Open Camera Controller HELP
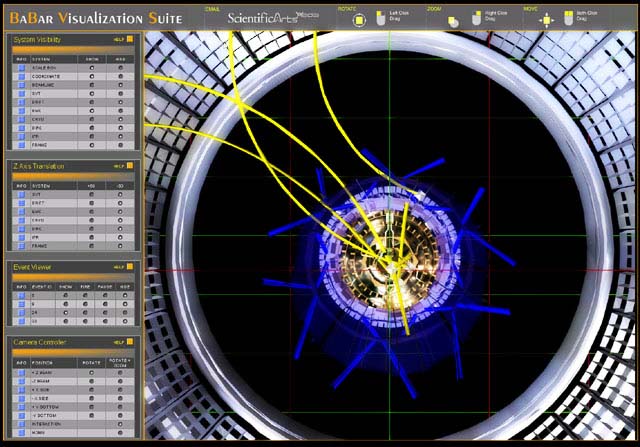The height and width of the screenshot is (447, 640). [119, 342]
